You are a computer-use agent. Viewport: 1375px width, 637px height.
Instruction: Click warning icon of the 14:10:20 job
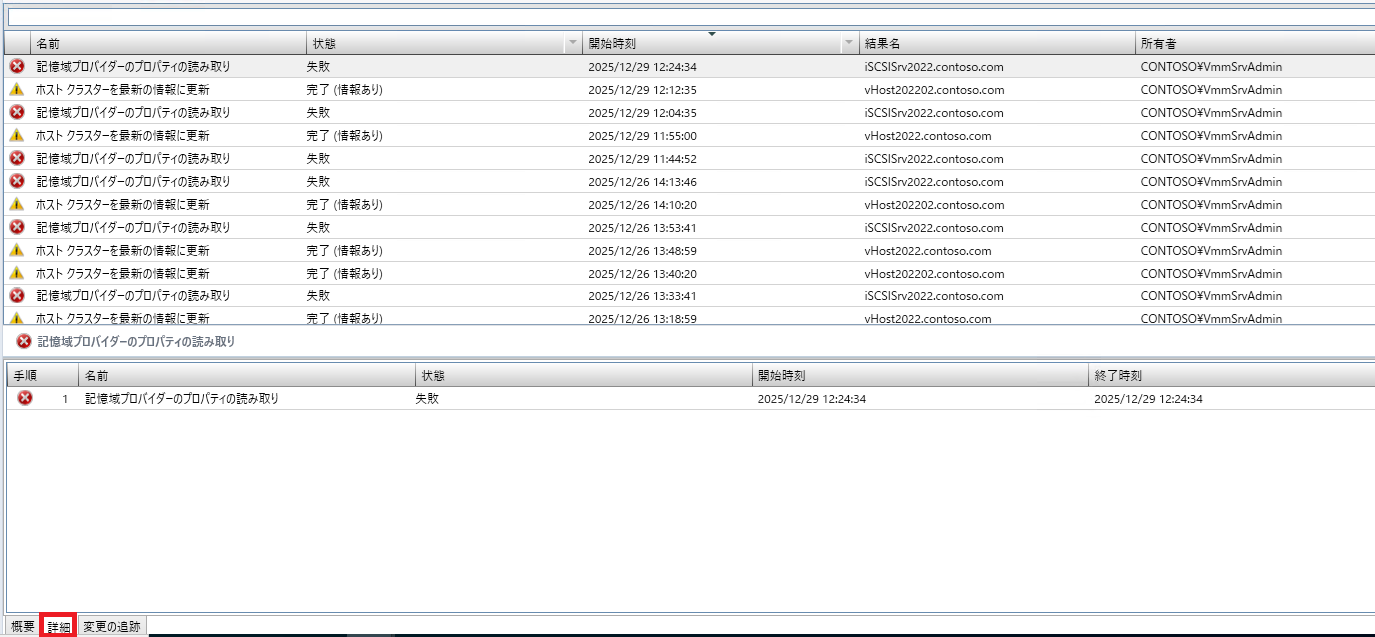(x=16, y=205)
